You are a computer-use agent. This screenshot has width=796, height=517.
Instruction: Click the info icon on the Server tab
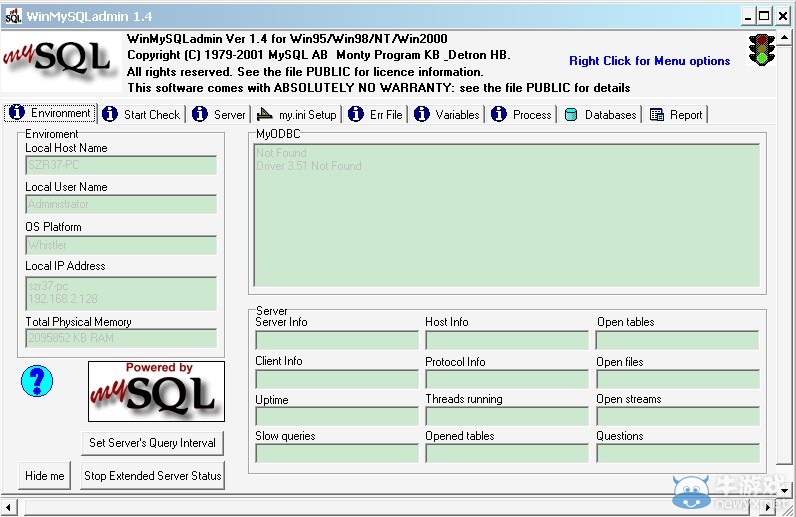tap(200, 114)
